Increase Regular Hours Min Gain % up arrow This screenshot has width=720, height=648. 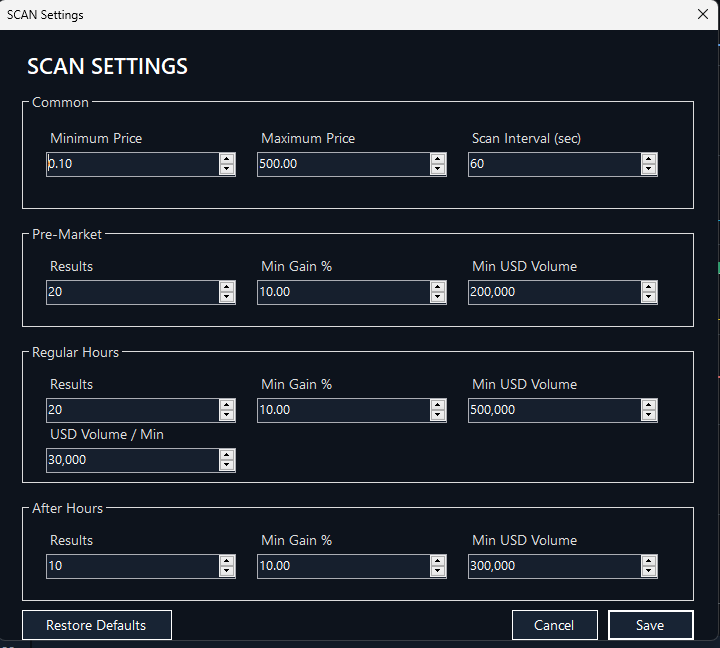pos(438,405)
